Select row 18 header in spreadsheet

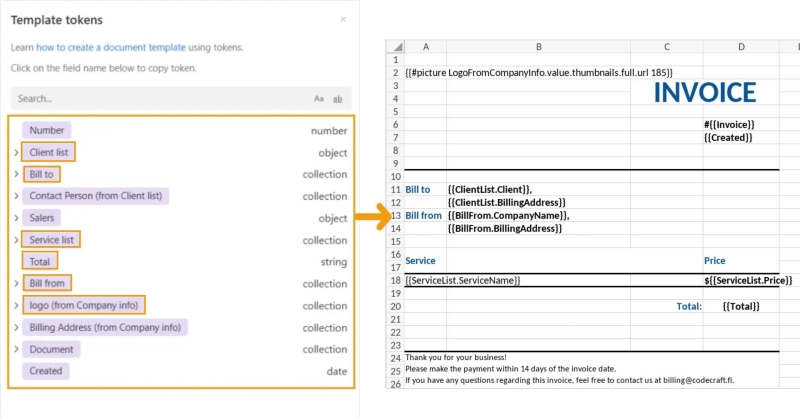click(395, 280)
